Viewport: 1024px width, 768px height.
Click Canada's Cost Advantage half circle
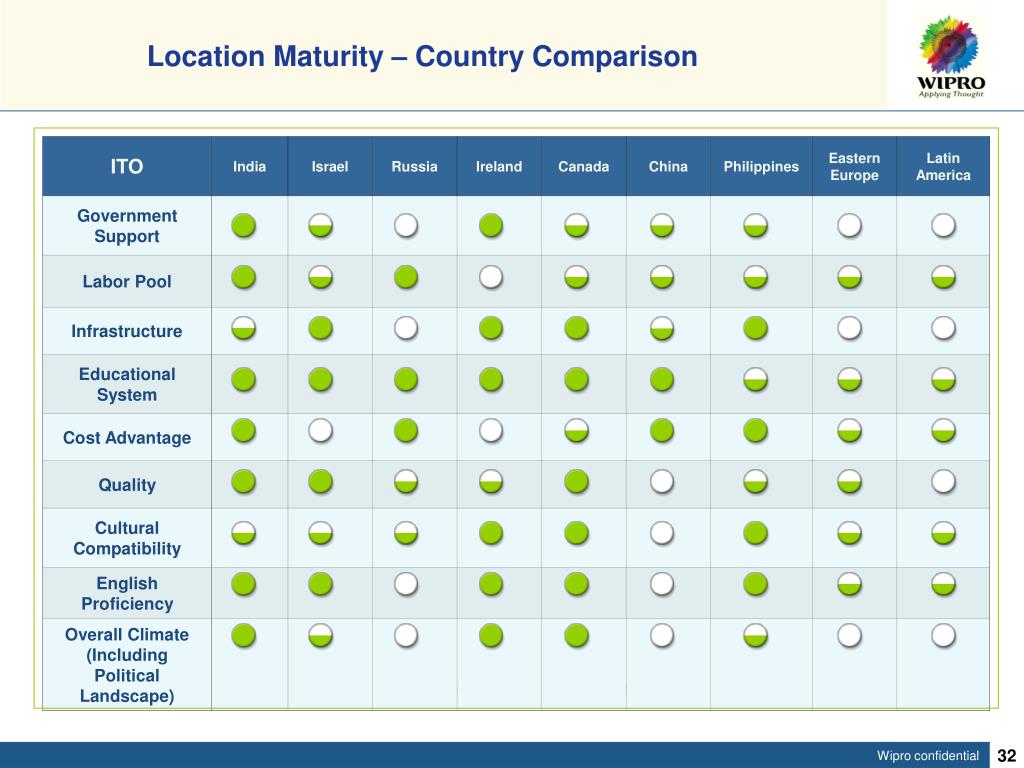(x=577, y=431)
